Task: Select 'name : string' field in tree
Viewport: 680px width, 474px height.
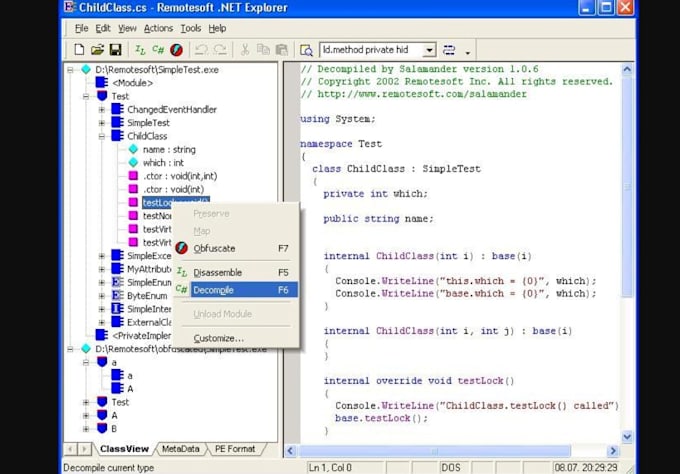Action: (x=169, y=150)
